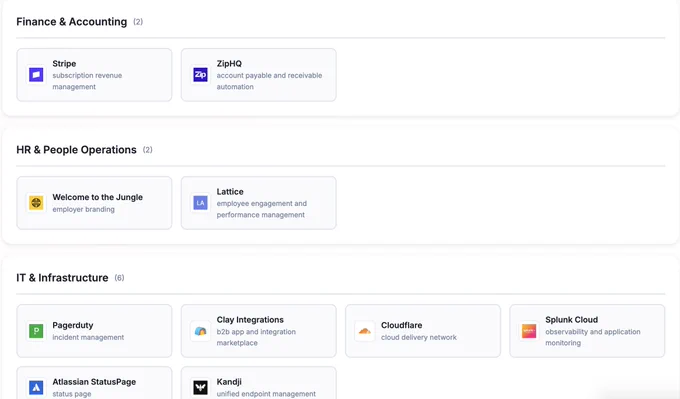Click 'incident management' description text
This screenshot has height=399, width=680.
pos(88,337)
